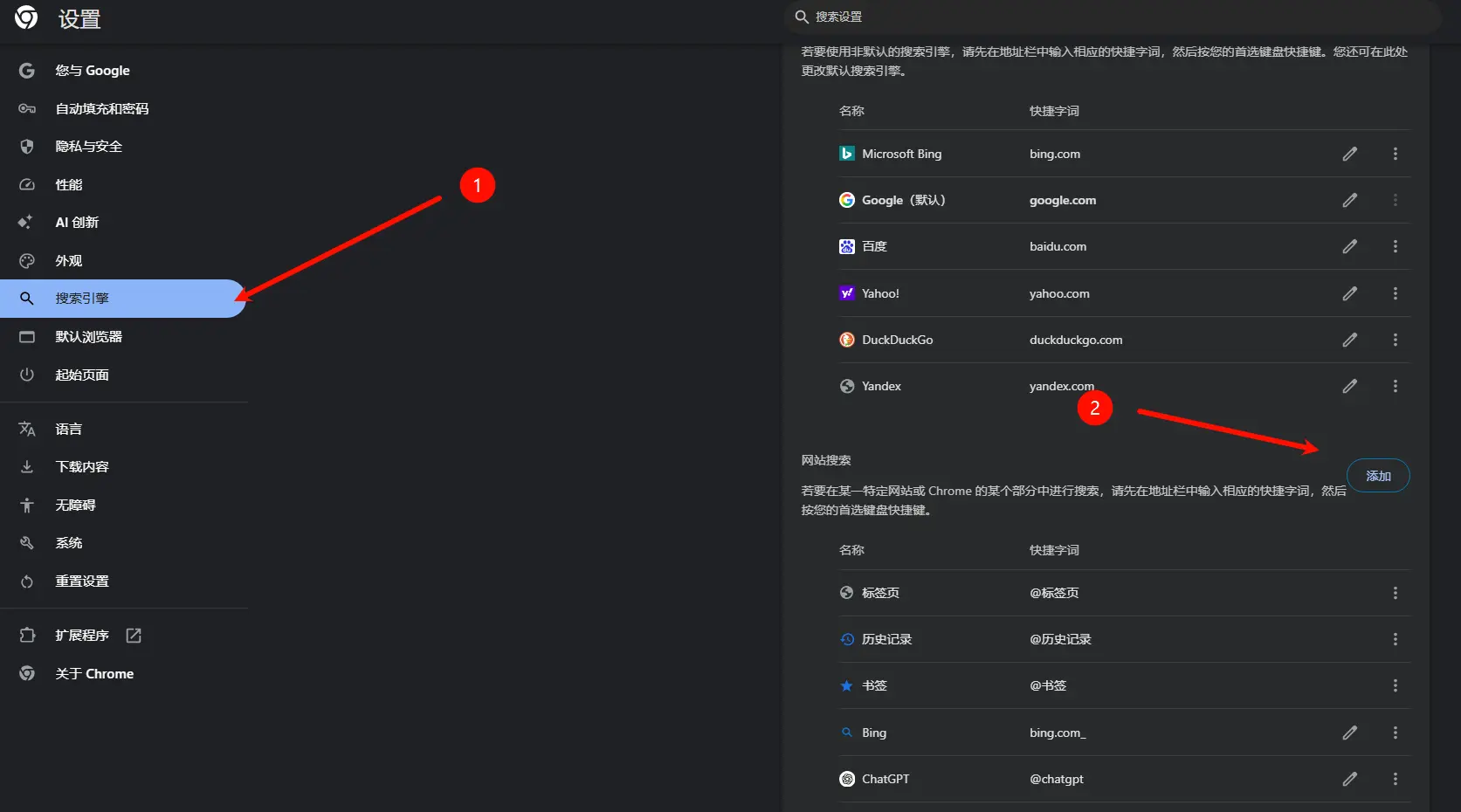Click the 添加 button for site search
Viewport: 1461px width, 812px height.
point(1377,476)
